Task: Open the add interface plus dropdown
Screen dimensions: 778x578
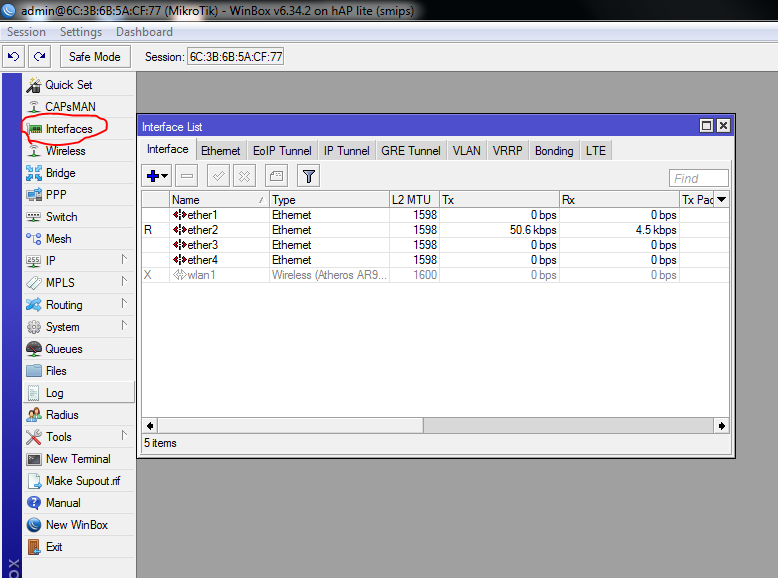Action: coord(157,176)
